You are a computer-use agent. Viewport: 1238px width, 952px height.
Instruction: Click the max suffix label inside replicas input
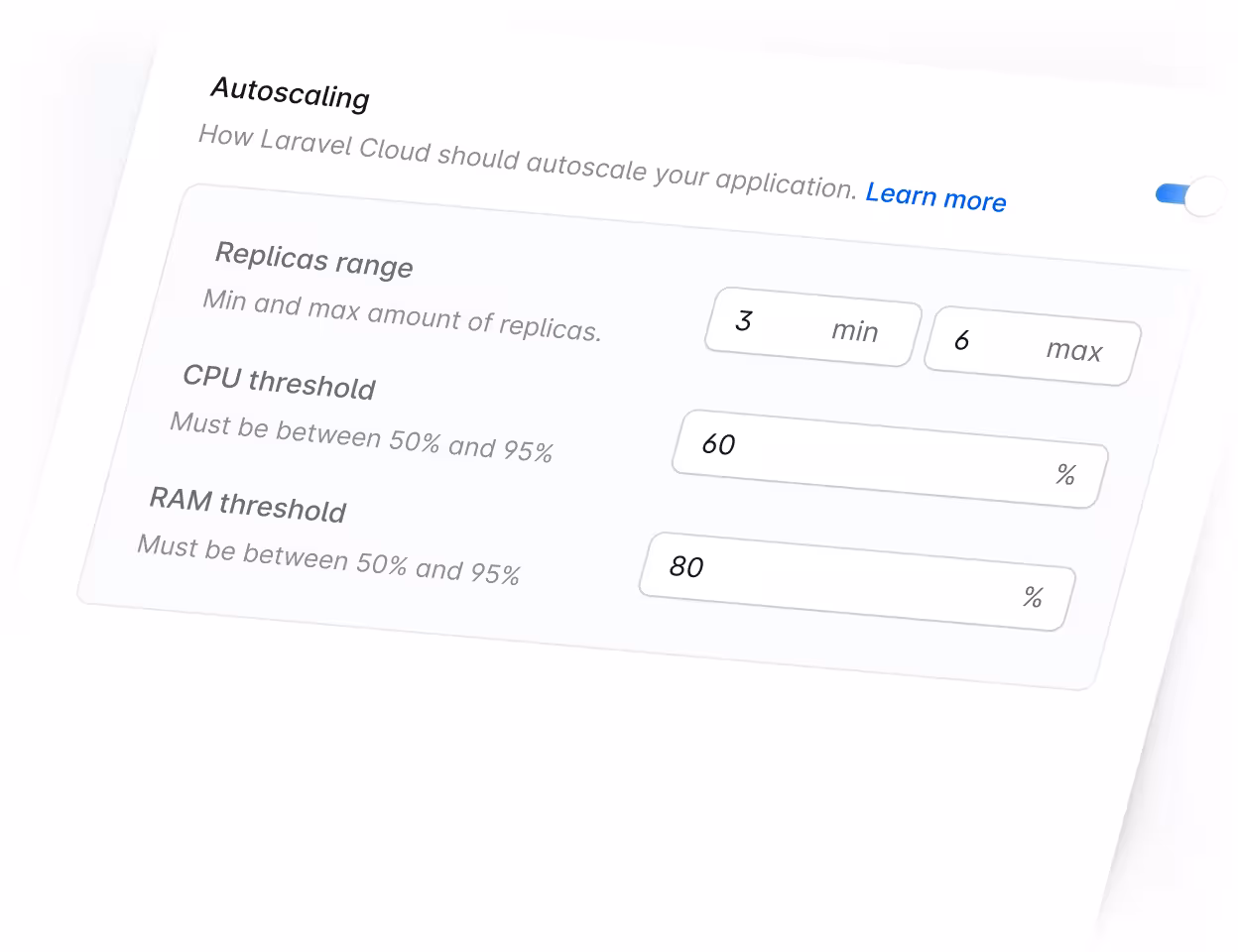(x=1075, y=351)
